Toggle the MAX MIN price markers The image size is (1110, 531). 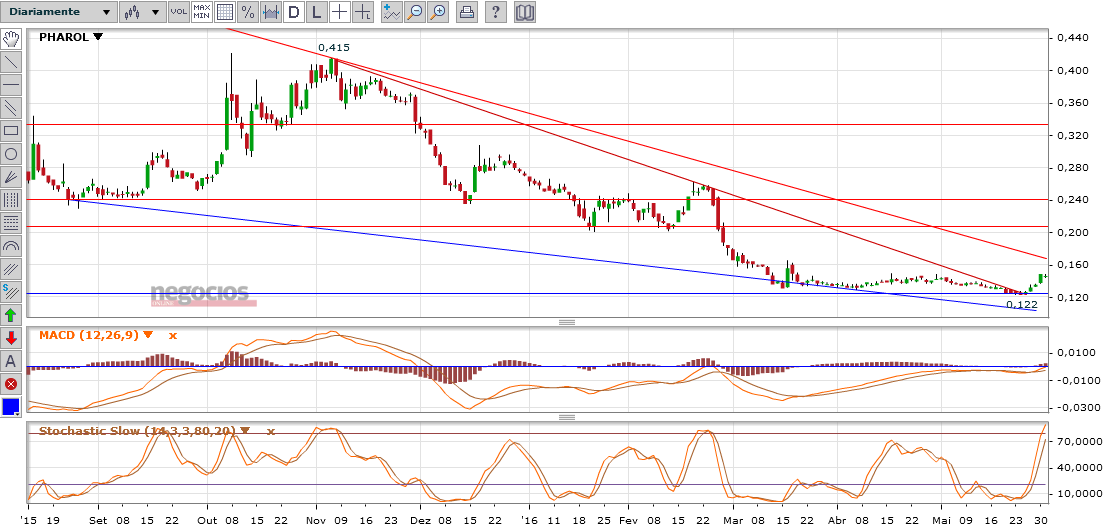[x=201, y=13]
